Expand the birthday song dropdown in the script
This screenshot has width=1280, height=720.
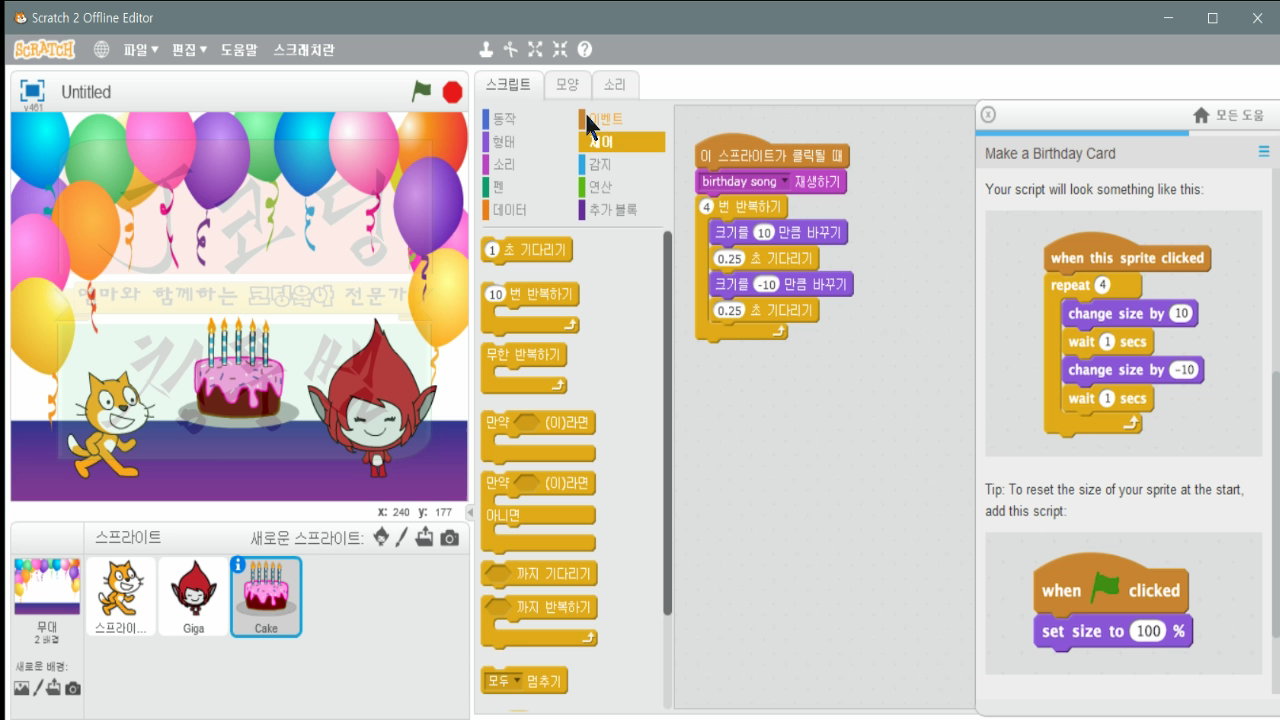click(x=785, y=182)
